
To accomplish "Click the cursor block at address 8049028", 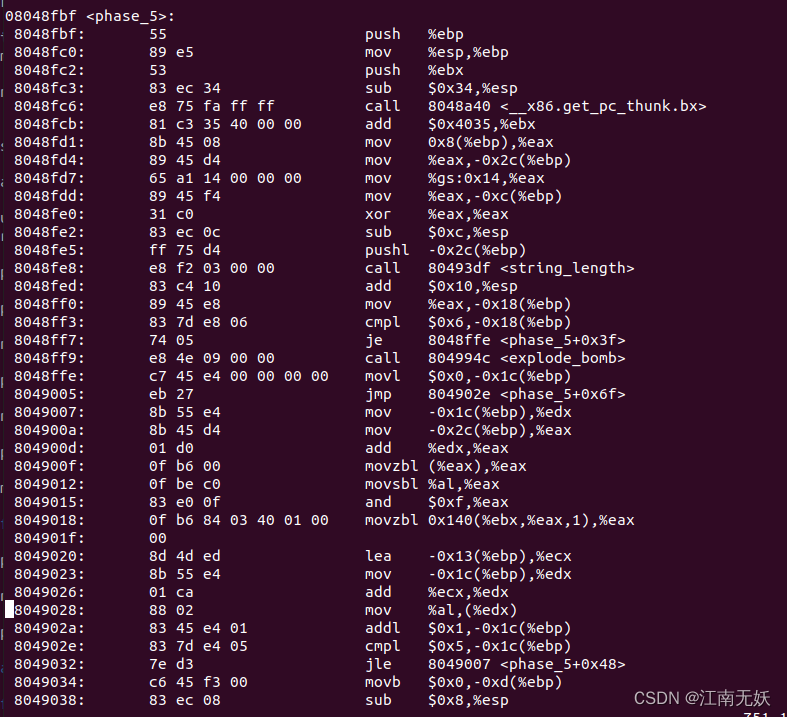I will (x=9, y=609).
